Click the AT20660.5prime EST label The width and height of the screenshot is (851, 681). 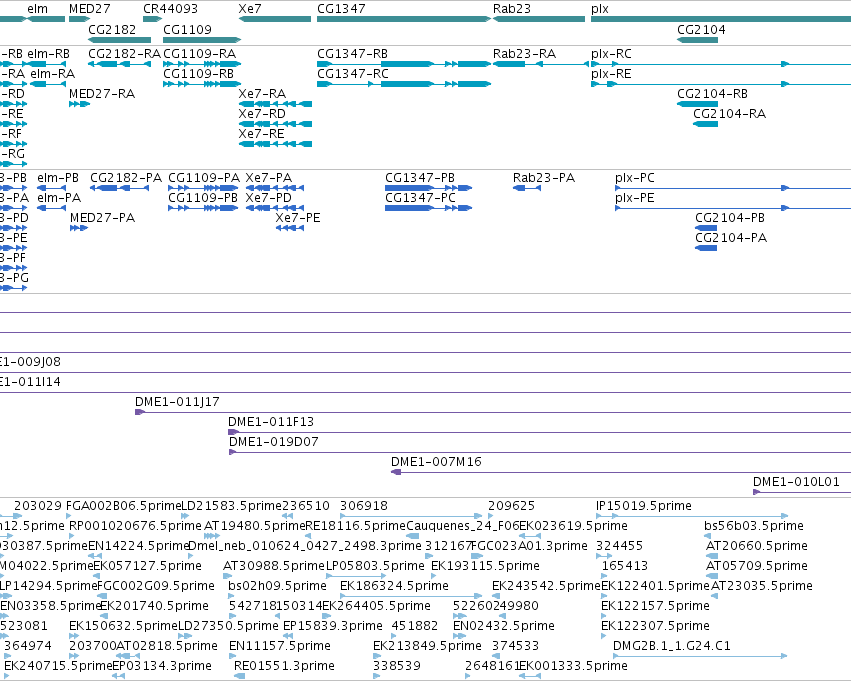pyautogui.click(x=757, y=546)
